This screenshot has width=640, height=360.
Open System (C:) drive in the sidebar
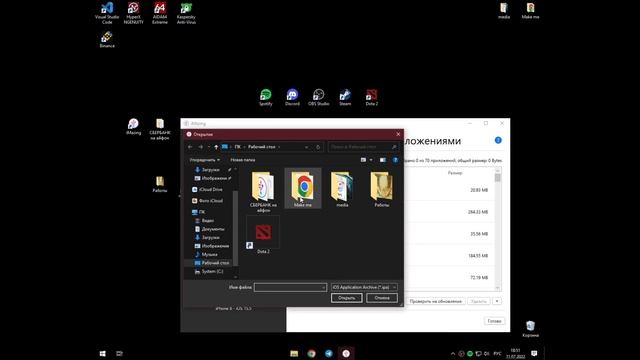coord(209,271)
